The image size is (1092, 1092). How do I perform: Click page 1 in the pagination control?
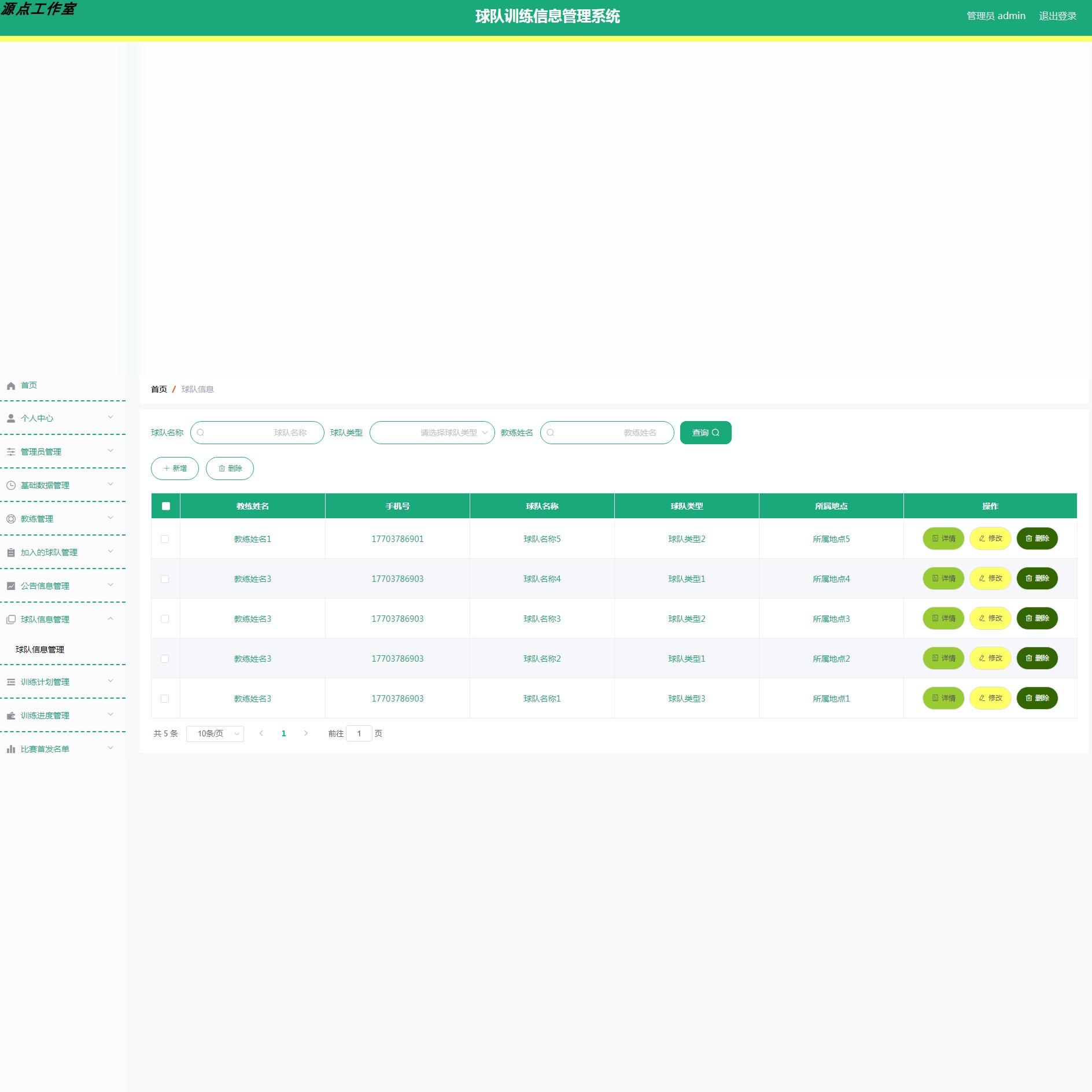coord(283,733)
